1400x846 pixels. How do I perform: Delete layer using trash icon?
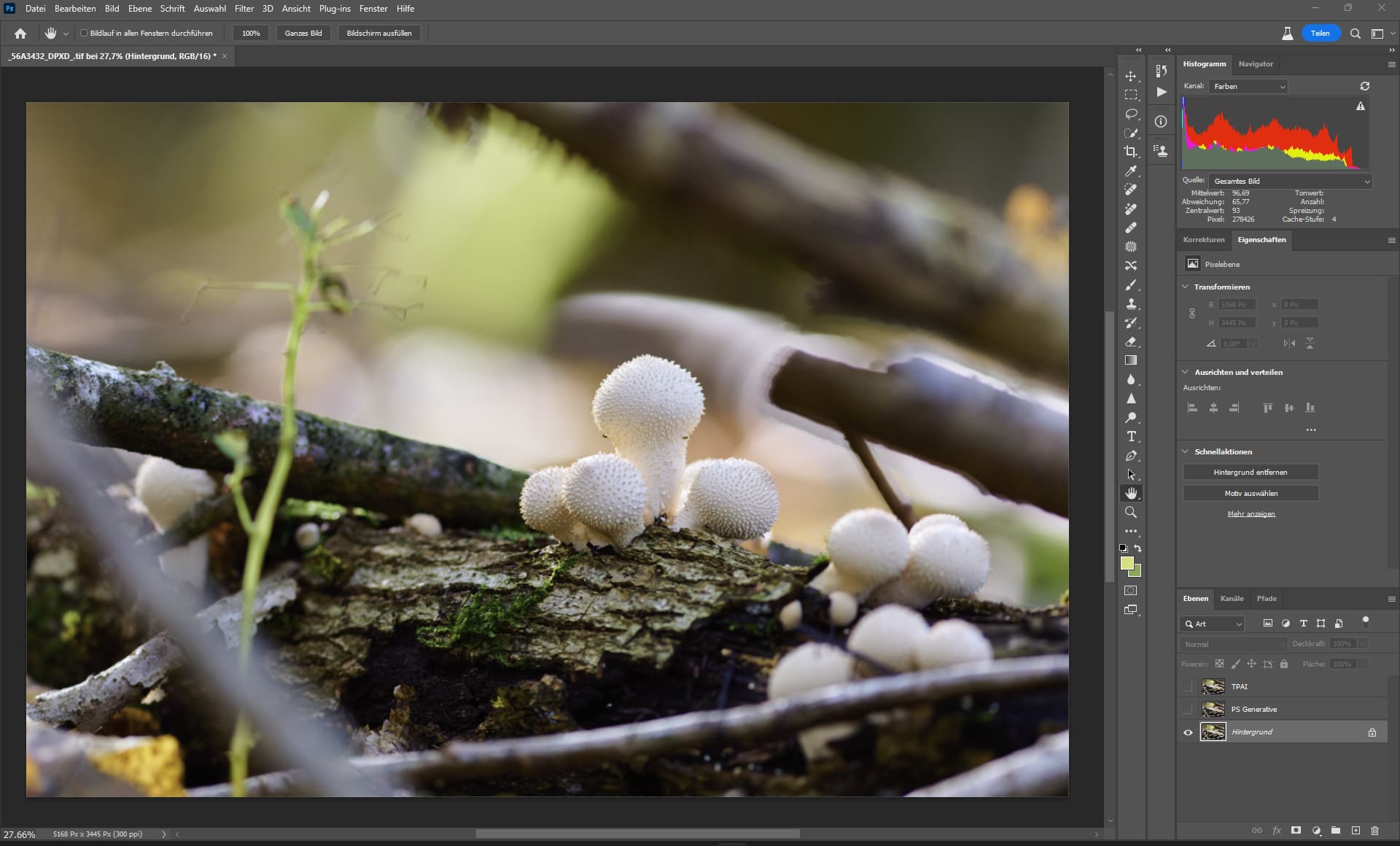coord(1374,830)
